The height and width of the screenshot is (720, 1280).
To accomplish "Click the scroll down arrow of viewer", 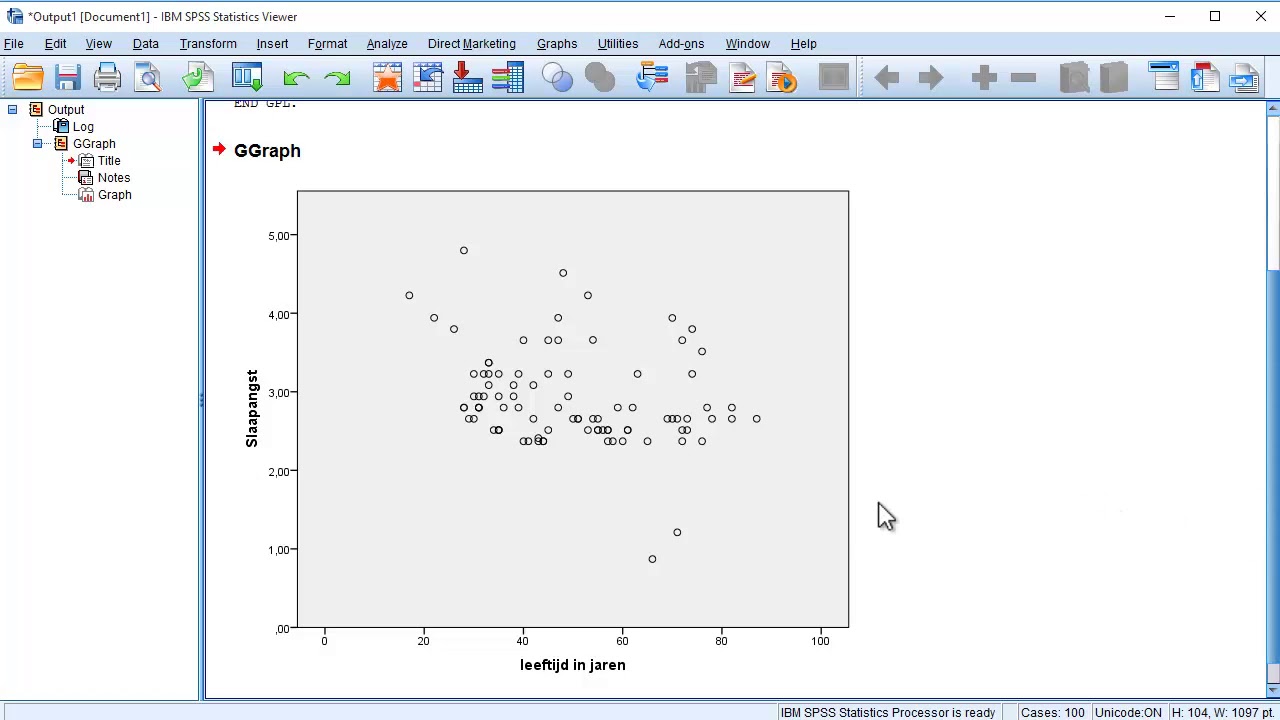I will (1273, 690).
